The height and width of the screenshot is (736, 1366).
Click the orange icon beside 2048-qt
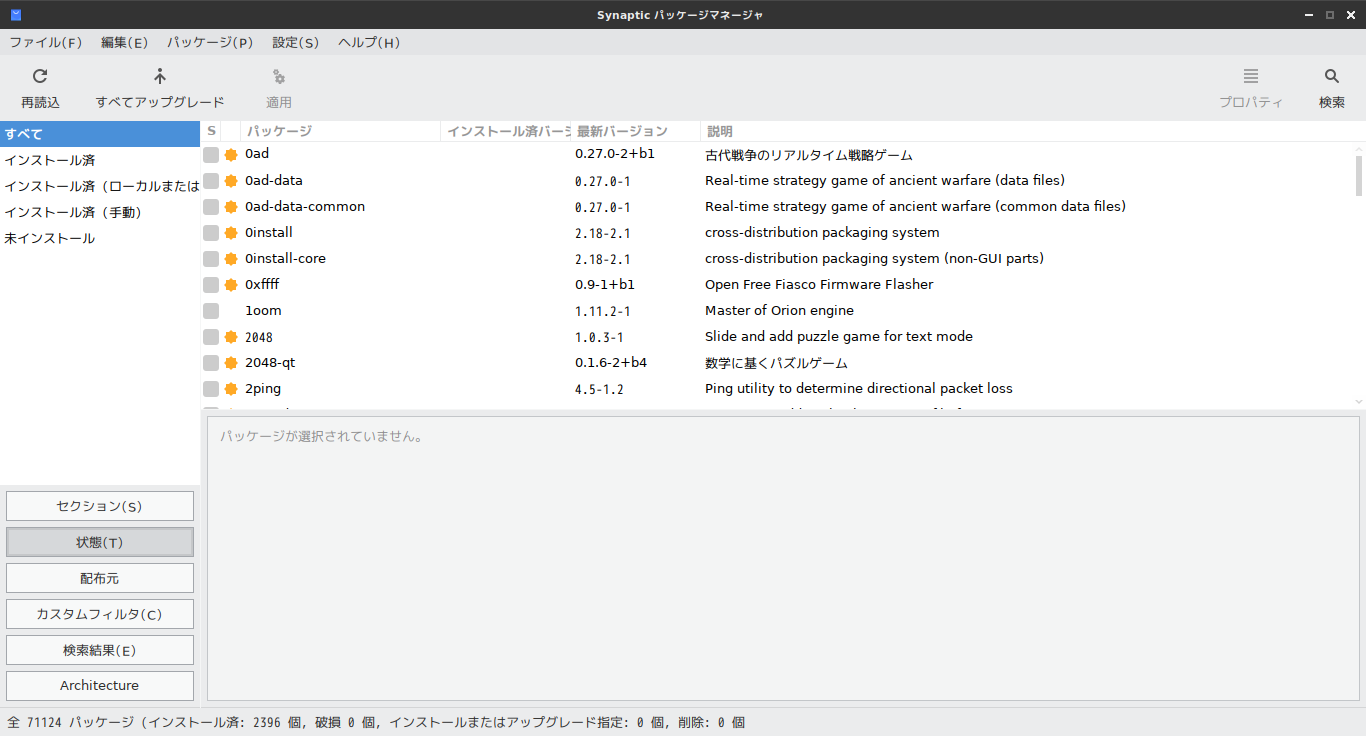pyautogui.click(x=231, y=363)
